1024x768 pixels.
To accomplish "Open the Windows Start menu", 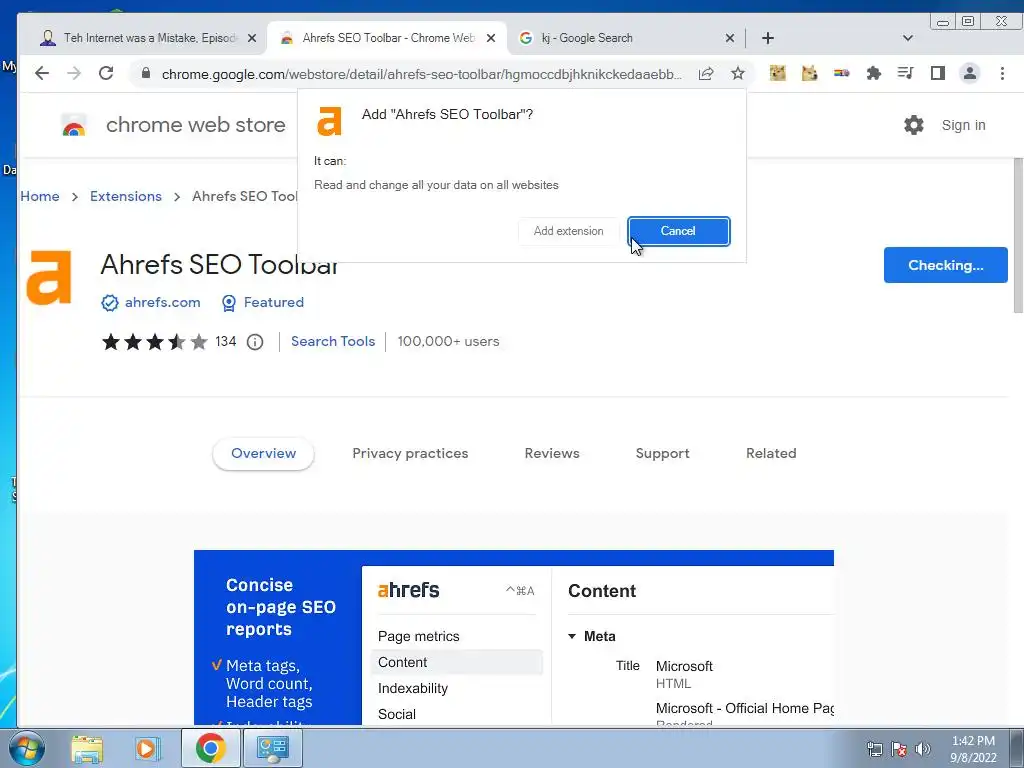I will tap(26, 748).
